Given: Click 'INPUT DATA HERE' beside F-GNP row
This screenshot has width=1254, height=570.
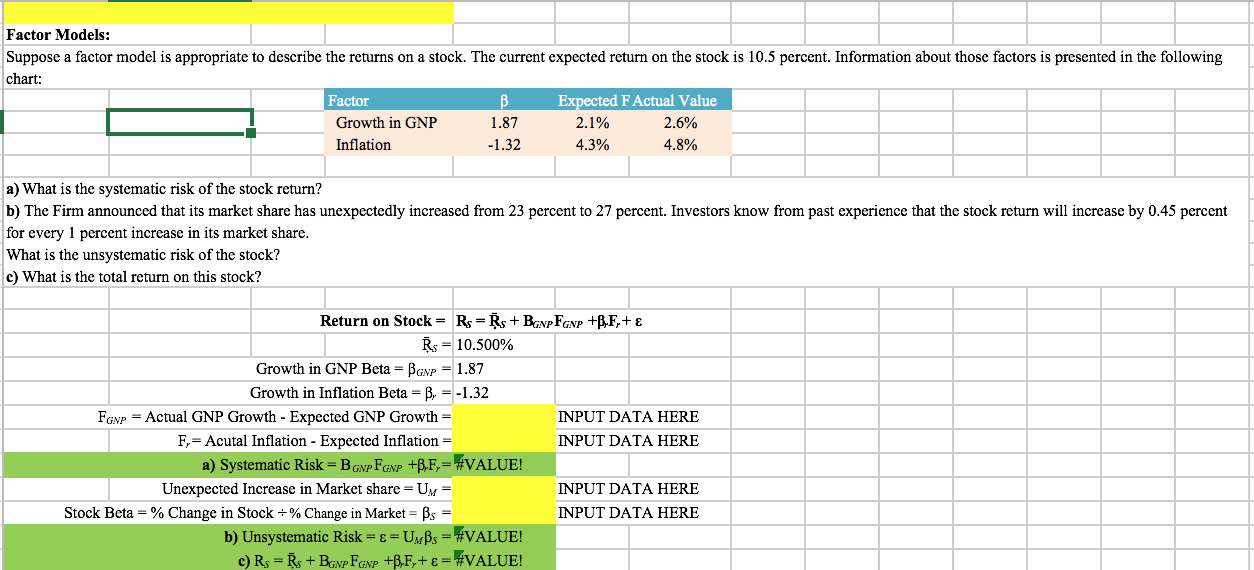Looking at the screenshot, I should (628, 417).
